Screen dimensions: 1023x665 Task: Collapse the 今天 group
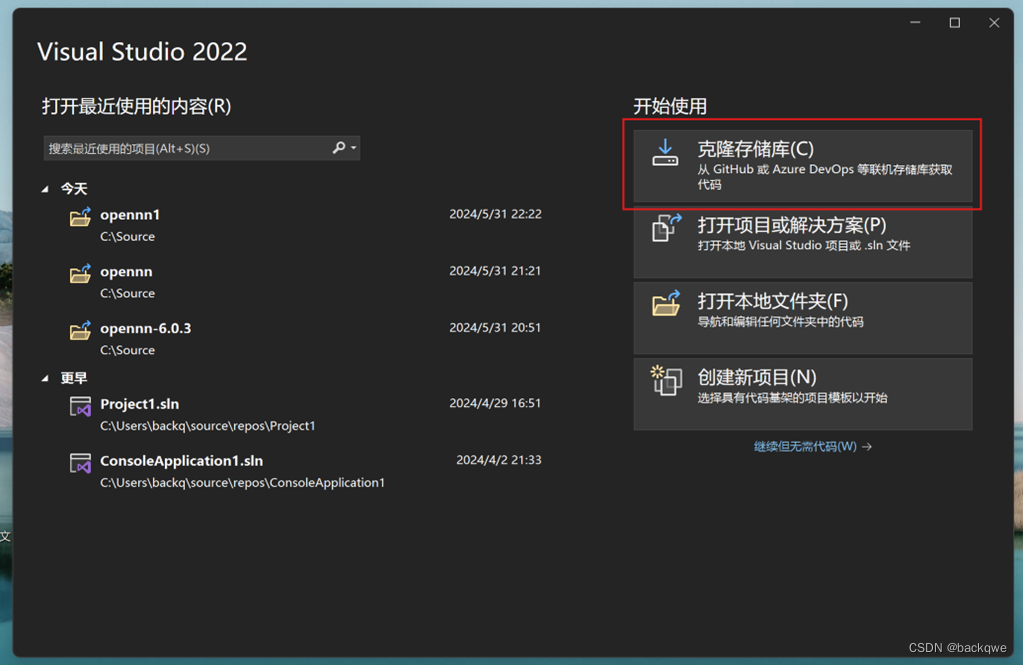point(45,189)
